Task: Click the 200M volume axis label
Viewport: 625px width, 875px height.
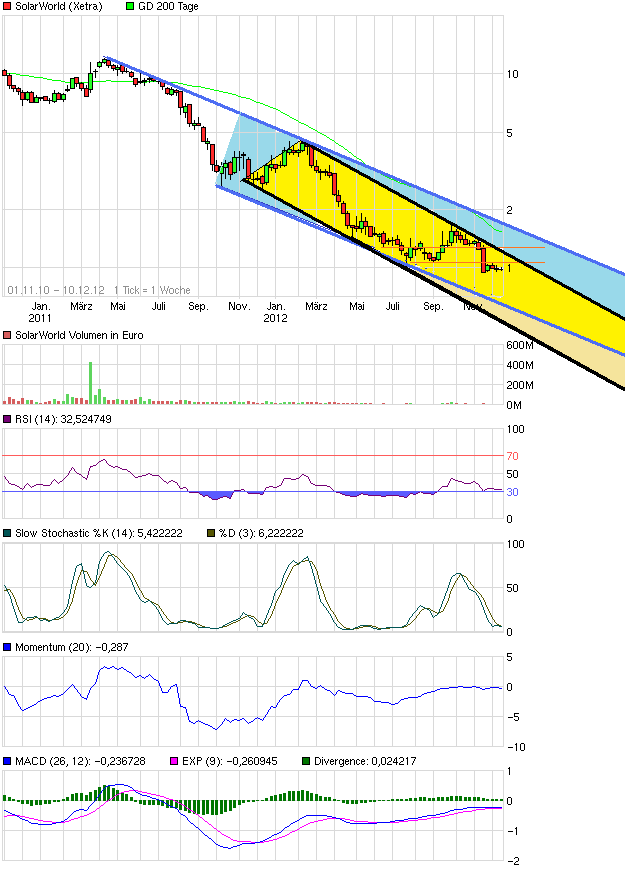Action: coord(520,386)
